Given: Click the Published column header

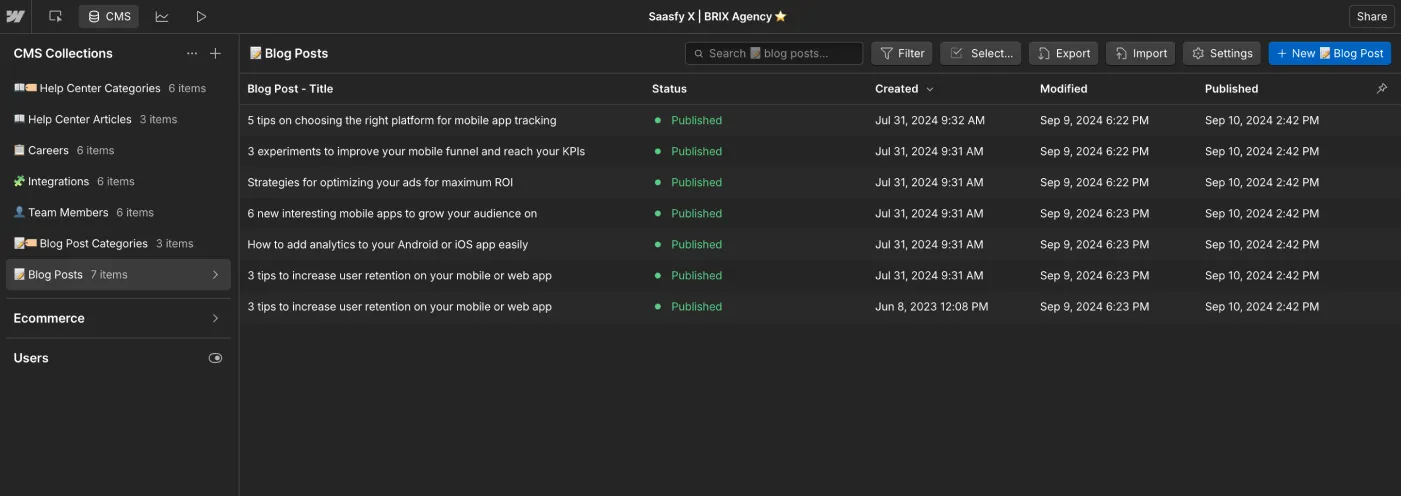Looking at the screenshot, I should 1231,89.
